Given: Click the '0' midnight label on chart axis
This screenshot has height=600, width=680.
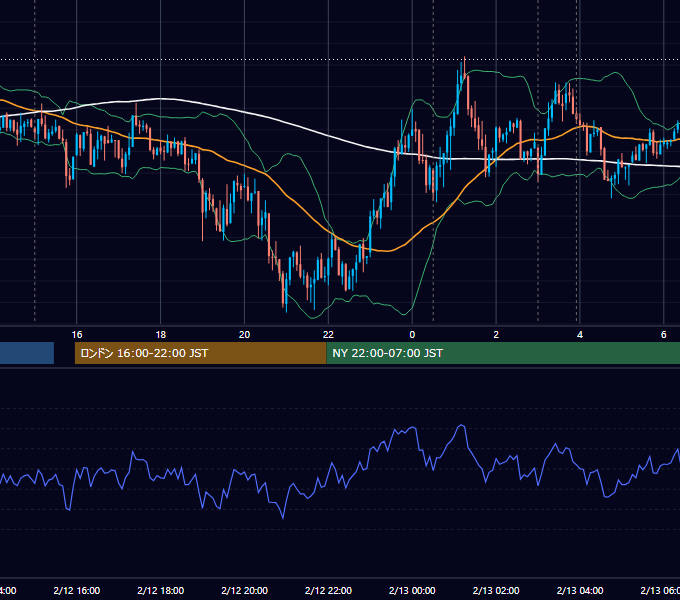Looking at the screenshot, I should pyautogui.click(x=412, y=334).
